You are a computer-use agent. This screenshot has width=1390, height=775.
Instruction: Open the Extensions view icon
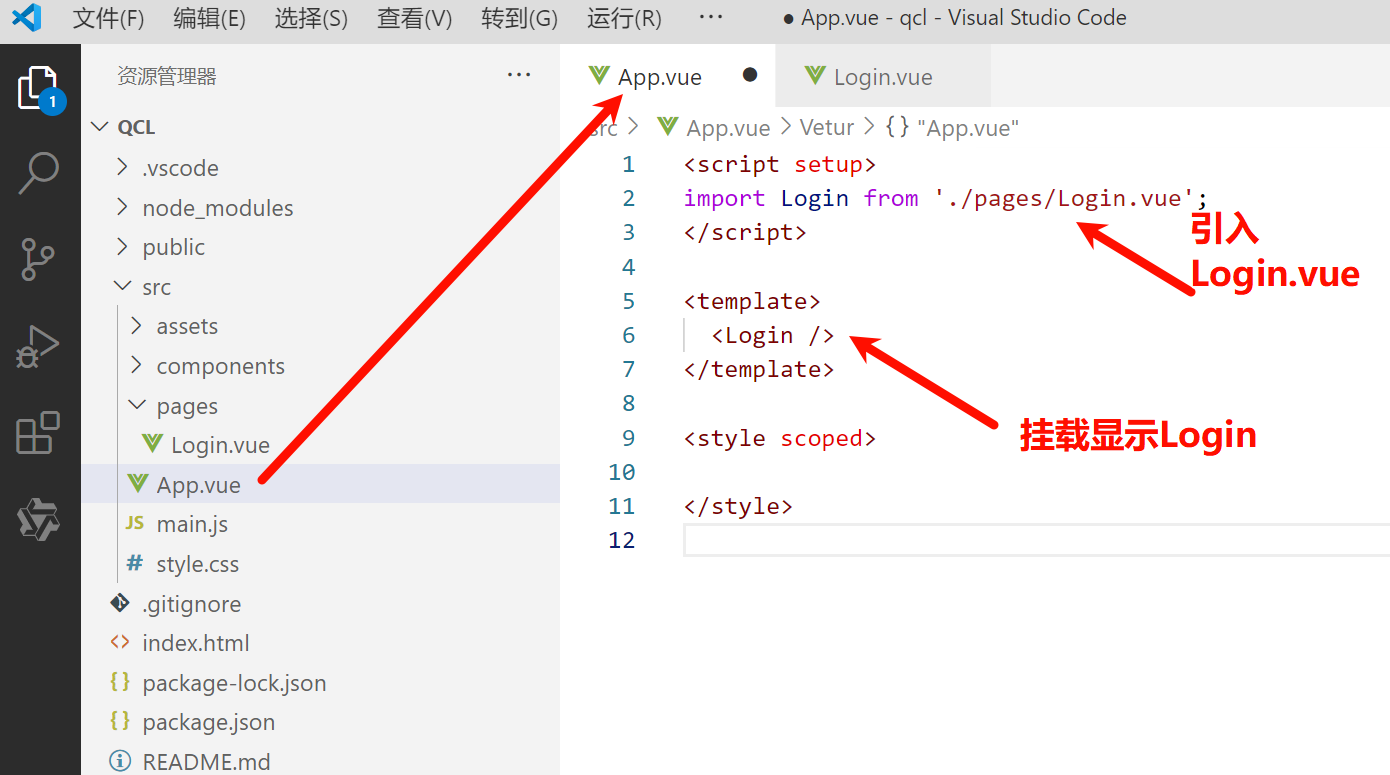pos(40,433)
